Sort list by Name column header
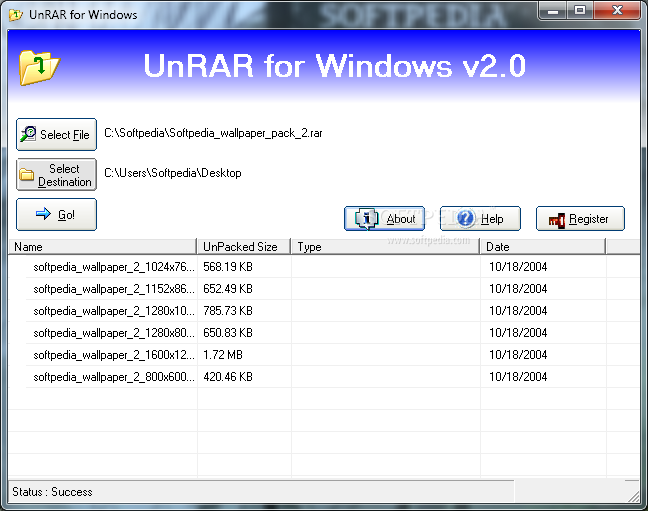 coord(102,246)
